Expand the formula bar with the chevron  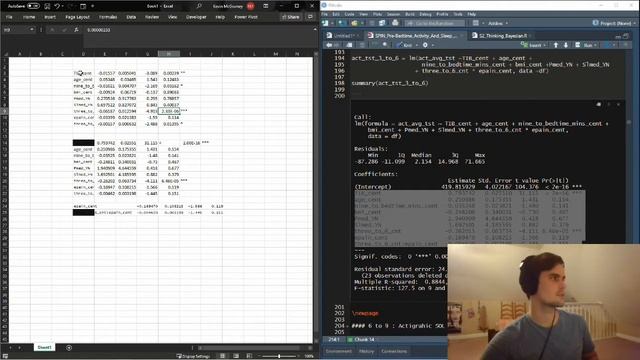point(315,29)
